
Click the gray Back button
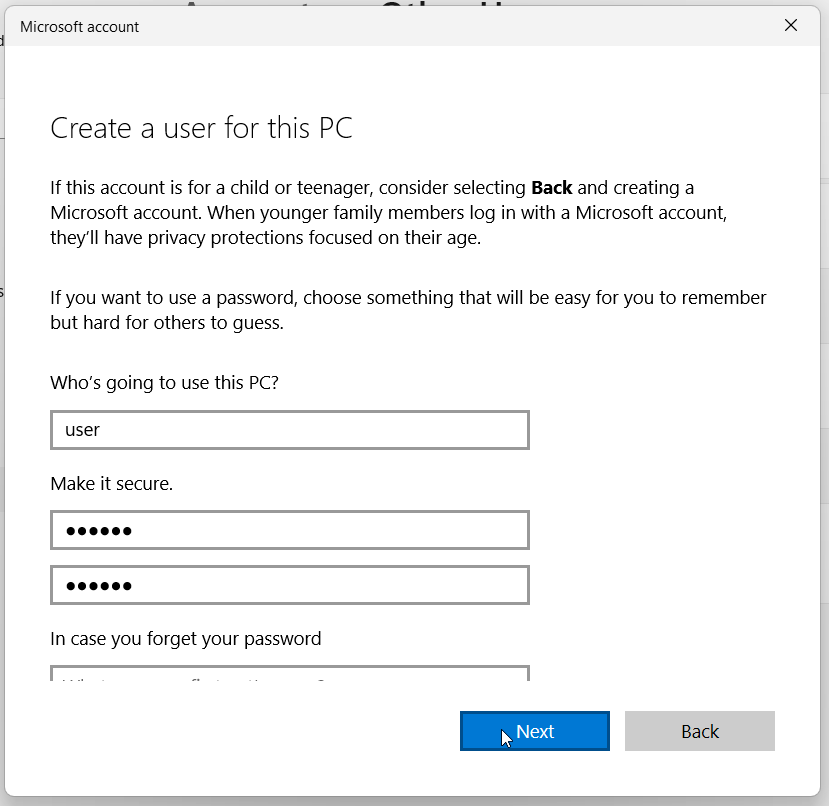pos(699,731)
